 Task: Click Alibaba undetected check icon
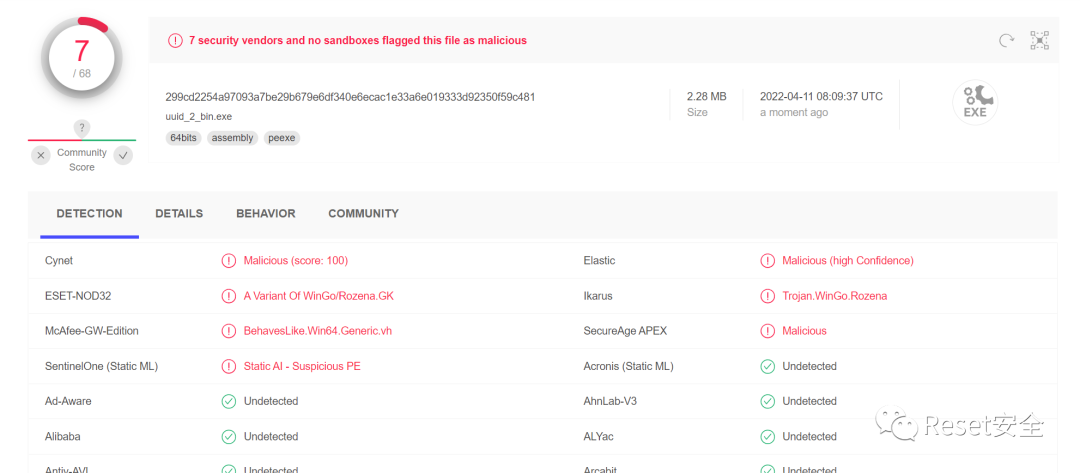pos(228,437)
